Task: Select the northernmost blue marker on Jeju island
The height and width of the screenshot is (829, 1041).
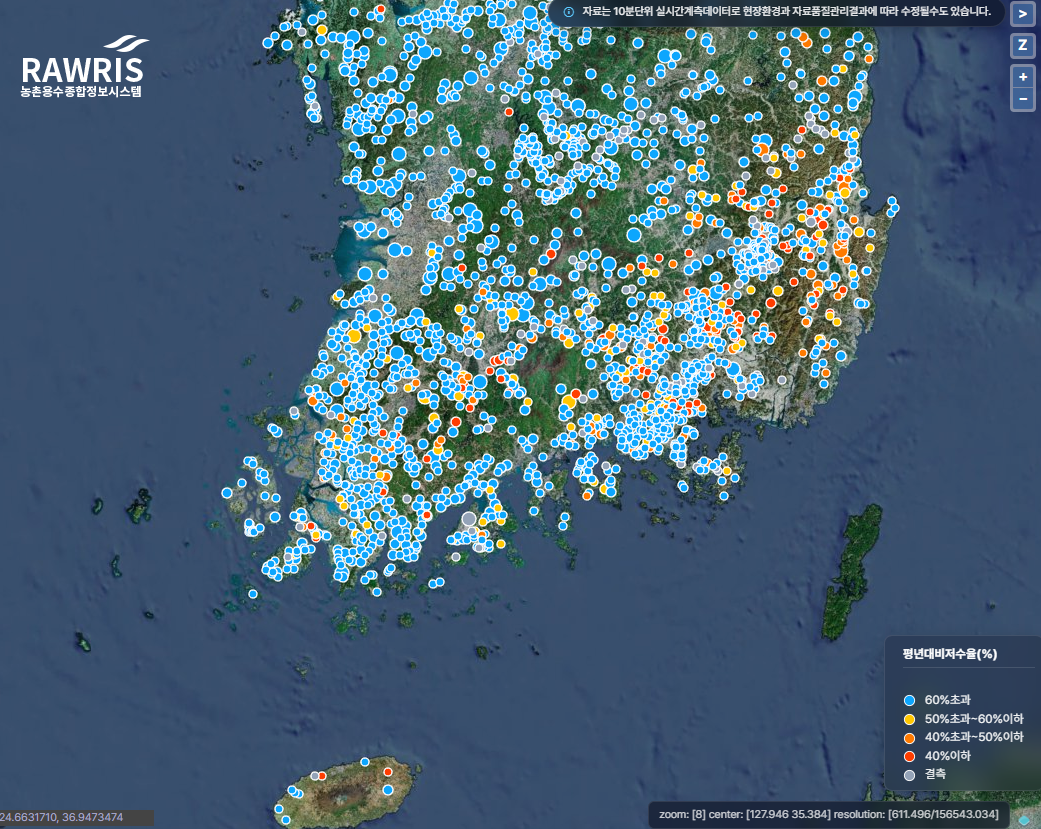Action: click(x=364, y=762)
